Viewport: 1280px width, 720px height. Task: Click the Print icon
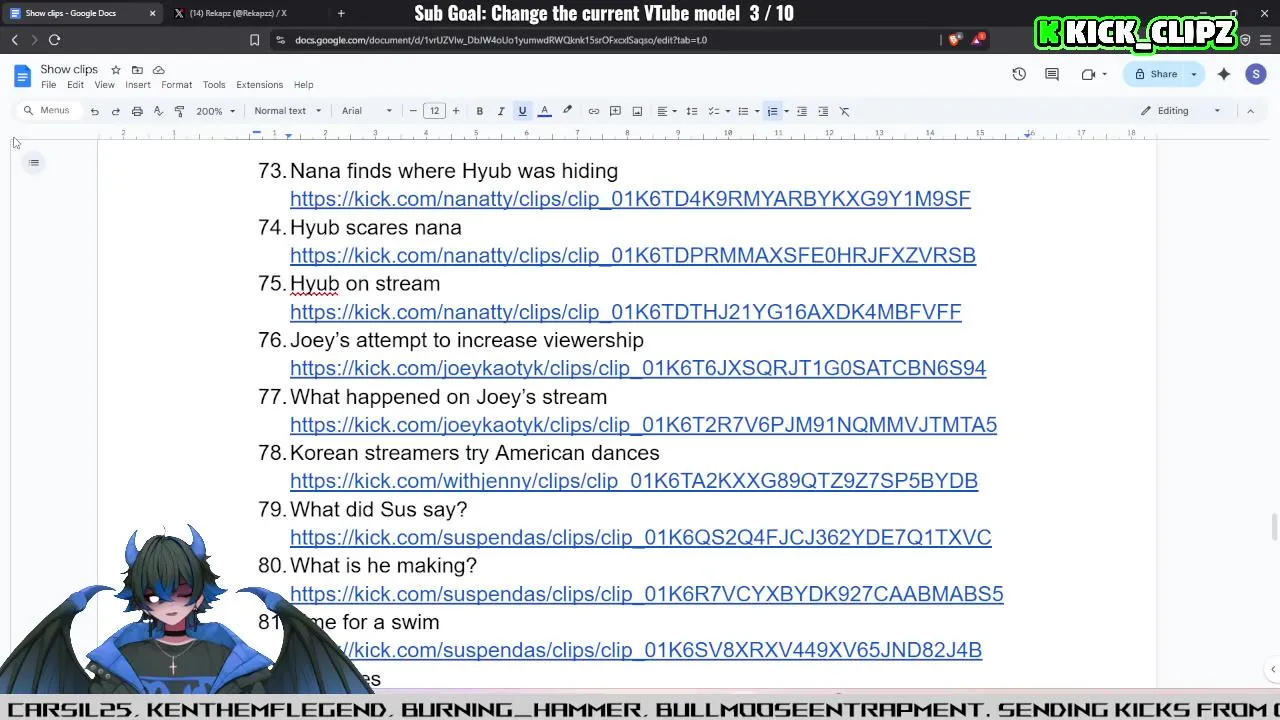coord(137,111)
